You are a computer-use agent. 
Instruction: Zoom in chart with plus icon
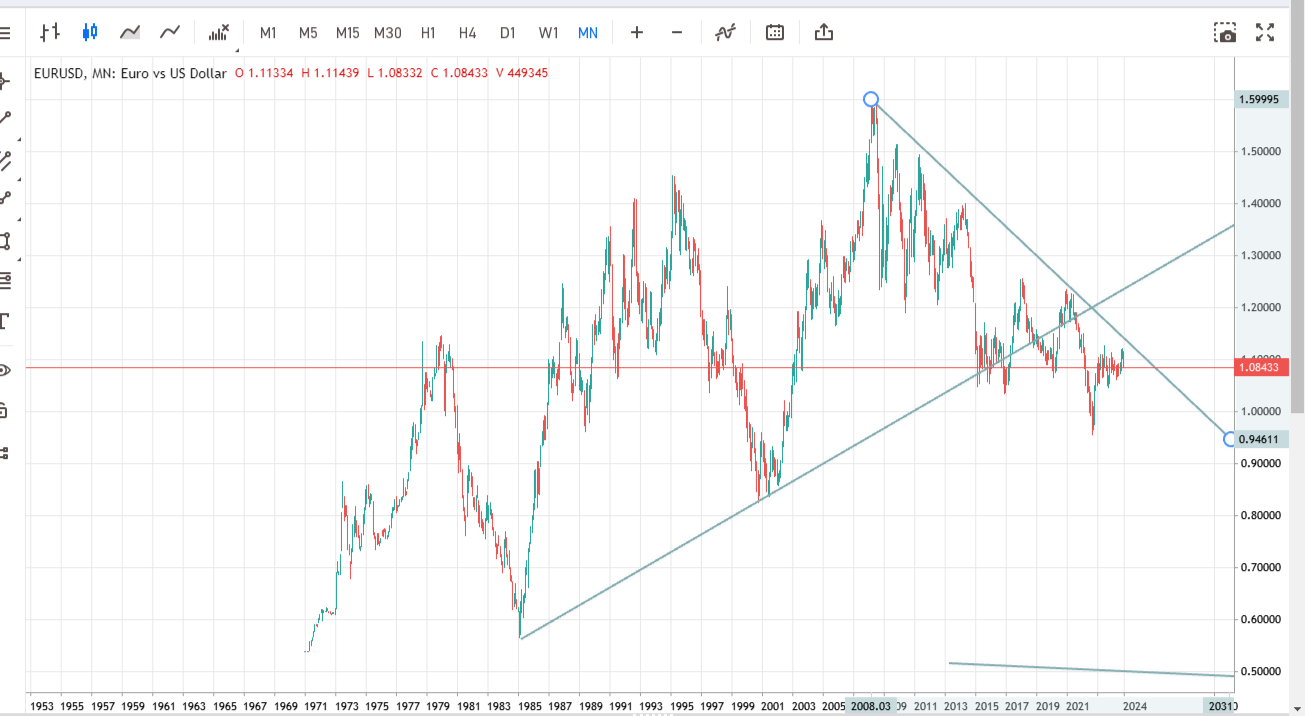637,33
